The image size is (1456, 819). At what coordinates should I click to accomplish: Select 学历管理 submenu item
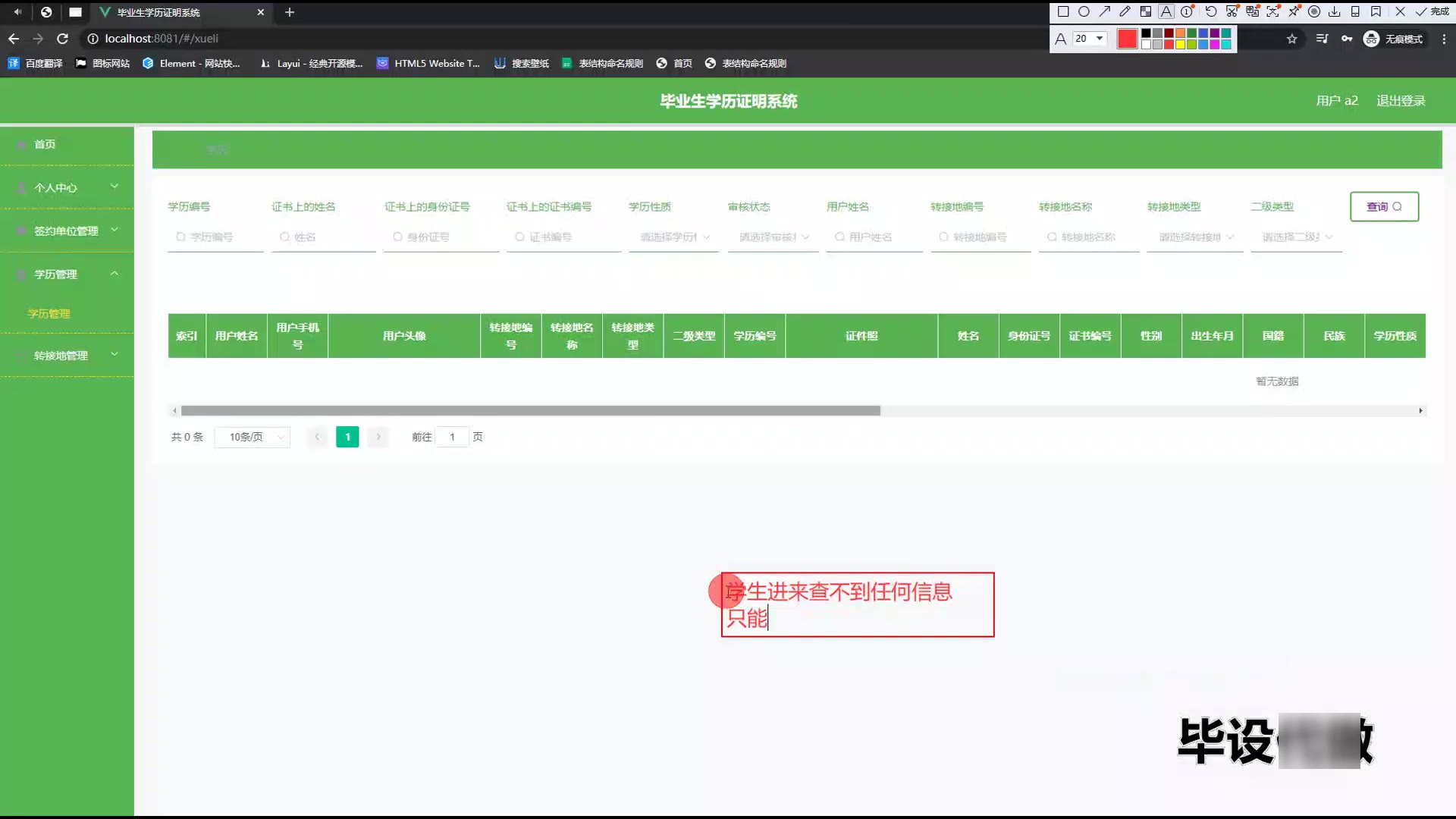(x=49, y=313)
